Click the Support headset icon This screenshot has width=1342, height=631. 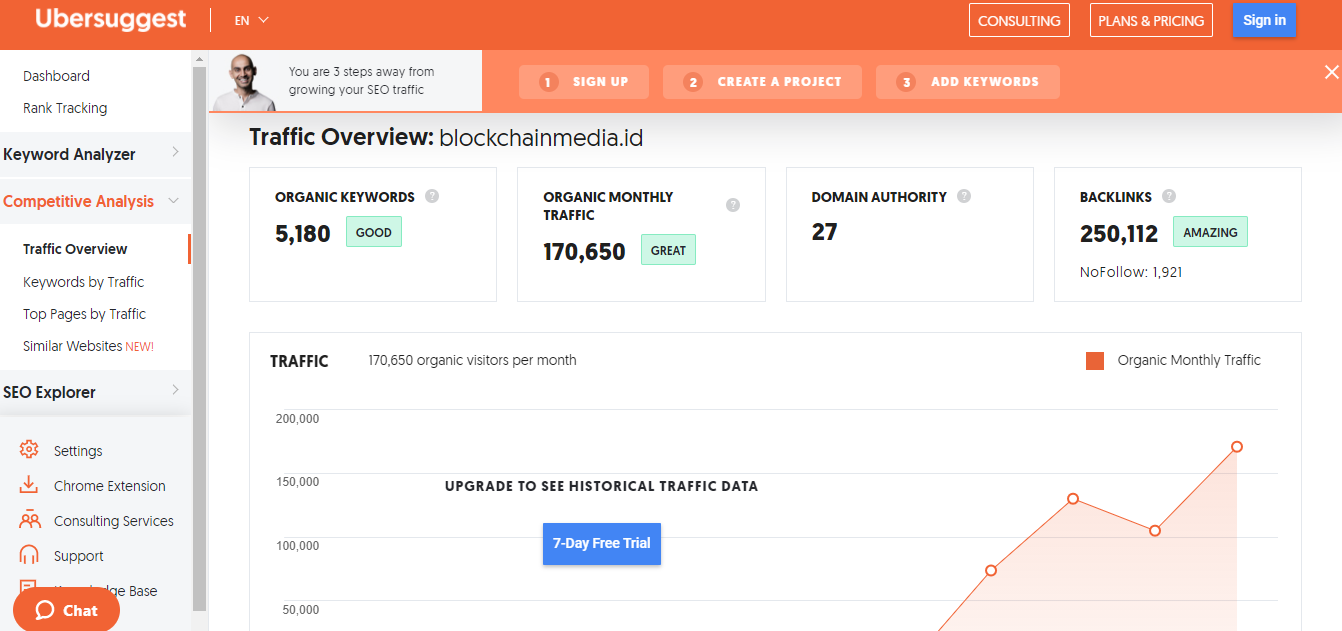(x=29, y=555)
